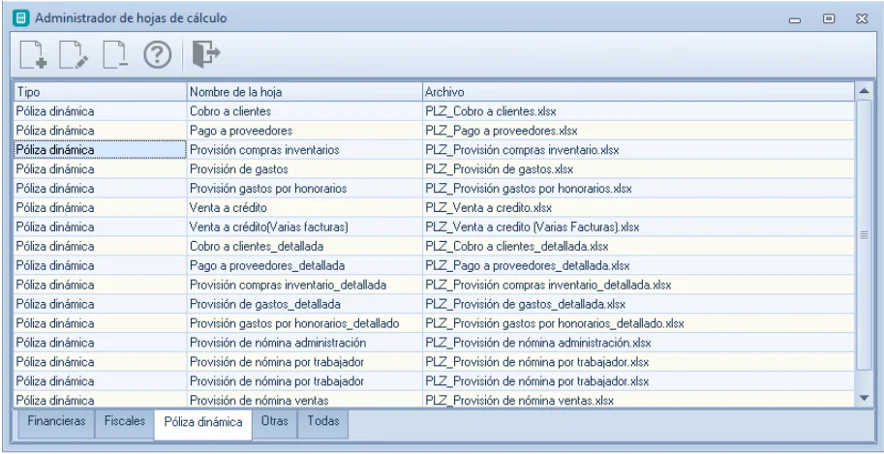The width and height of the screenshot is (884, 454).
Task: Click file PLZ_Provisión compras inventario.xlsx
Action: point(522,150)
